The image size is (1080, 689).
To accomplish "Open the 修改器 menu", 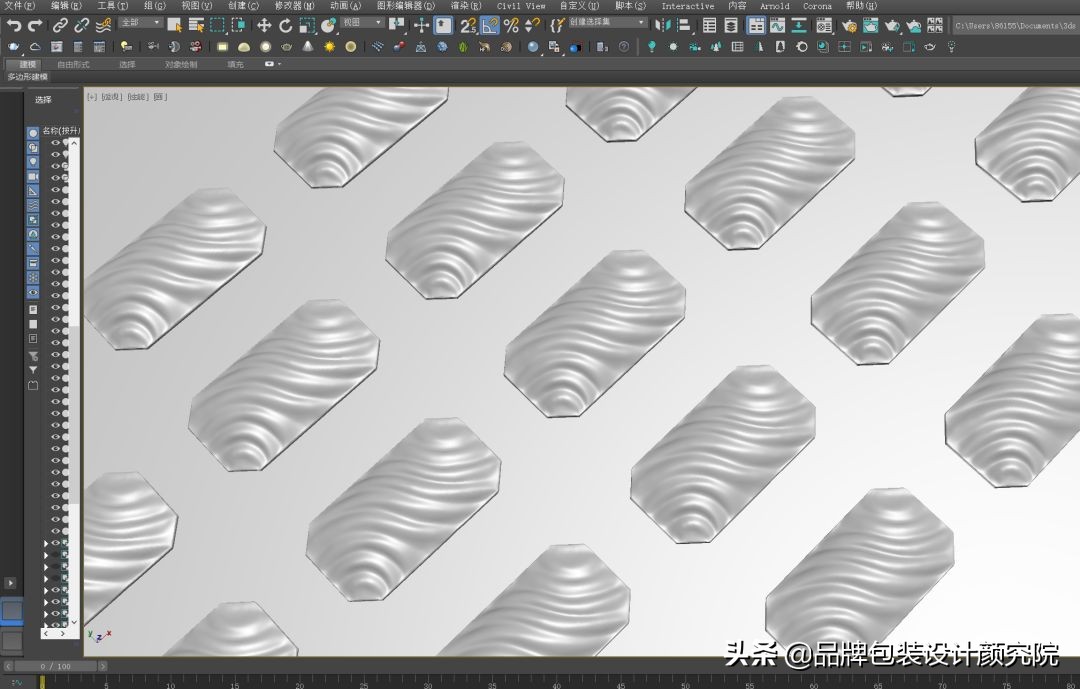I will (295, 6).
